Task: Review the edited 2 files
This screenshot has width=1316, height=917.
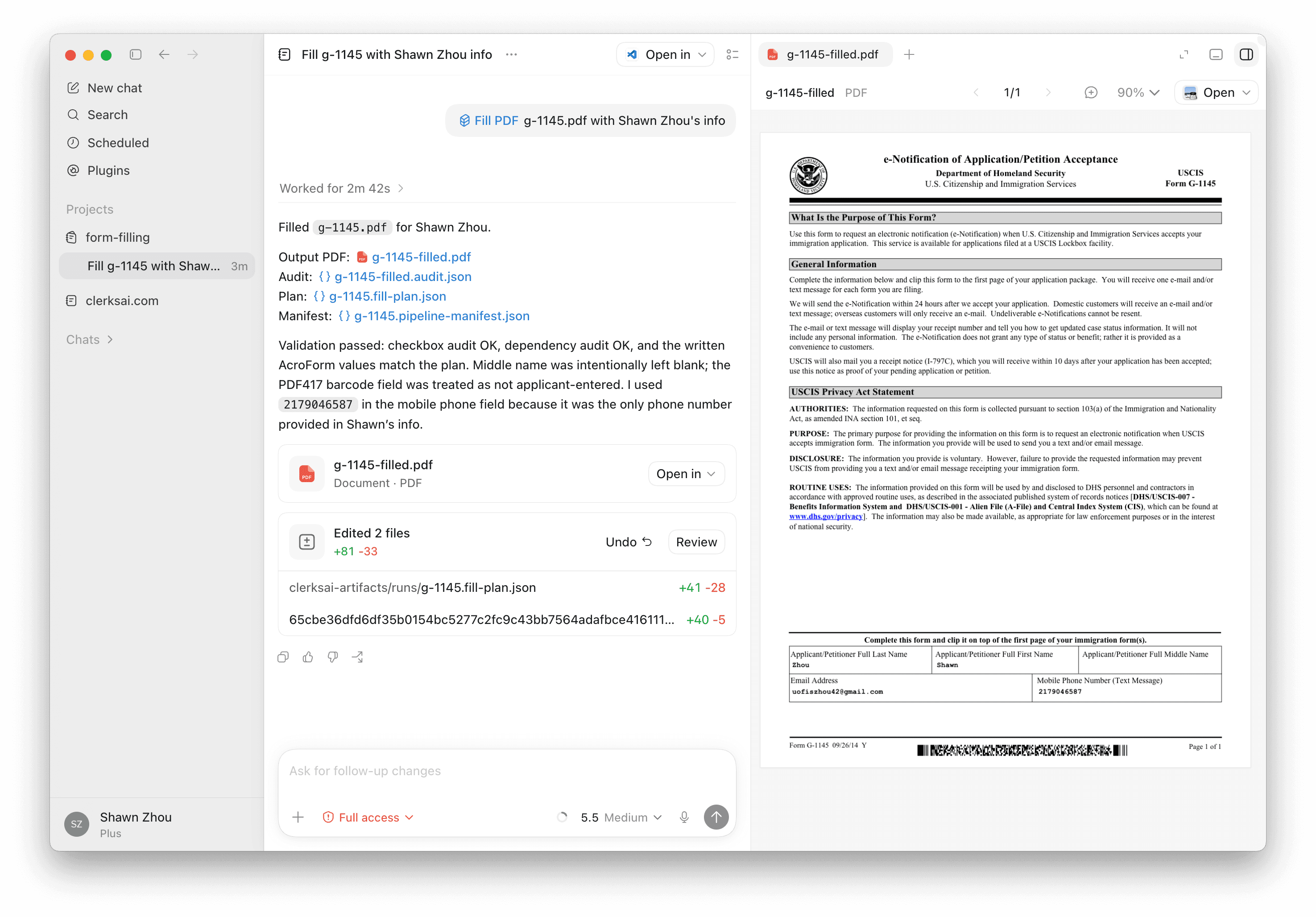Action: click(696, 541)
